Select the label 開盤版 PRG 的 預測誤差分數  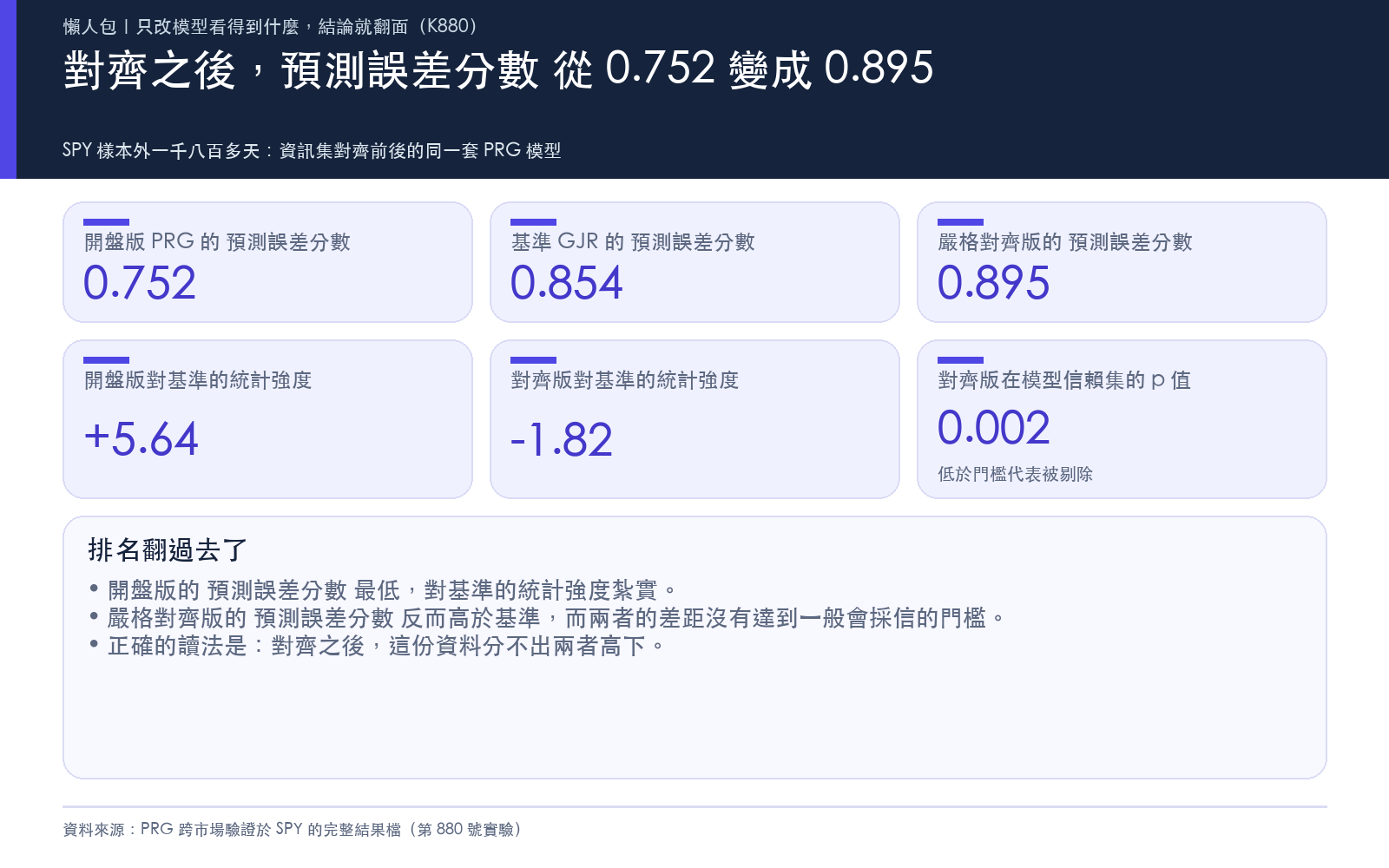[x=217, y=242]
